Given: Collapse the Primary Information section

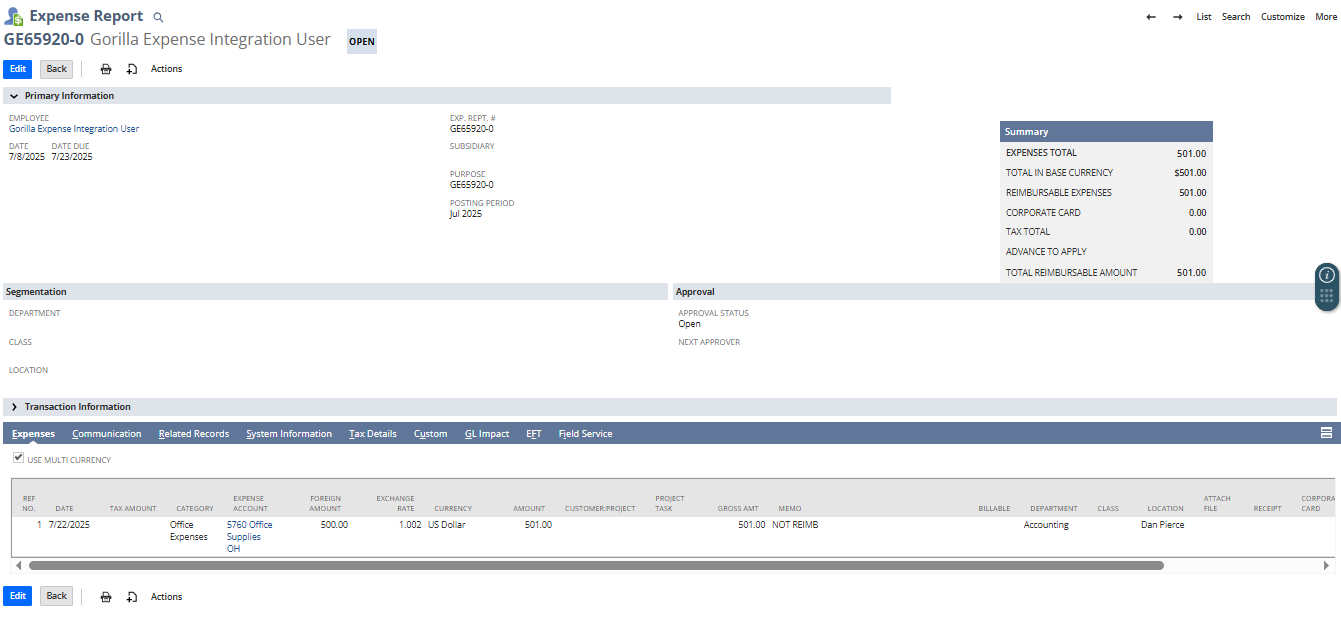Looking at the screenshot, I should tap(14, 96).
